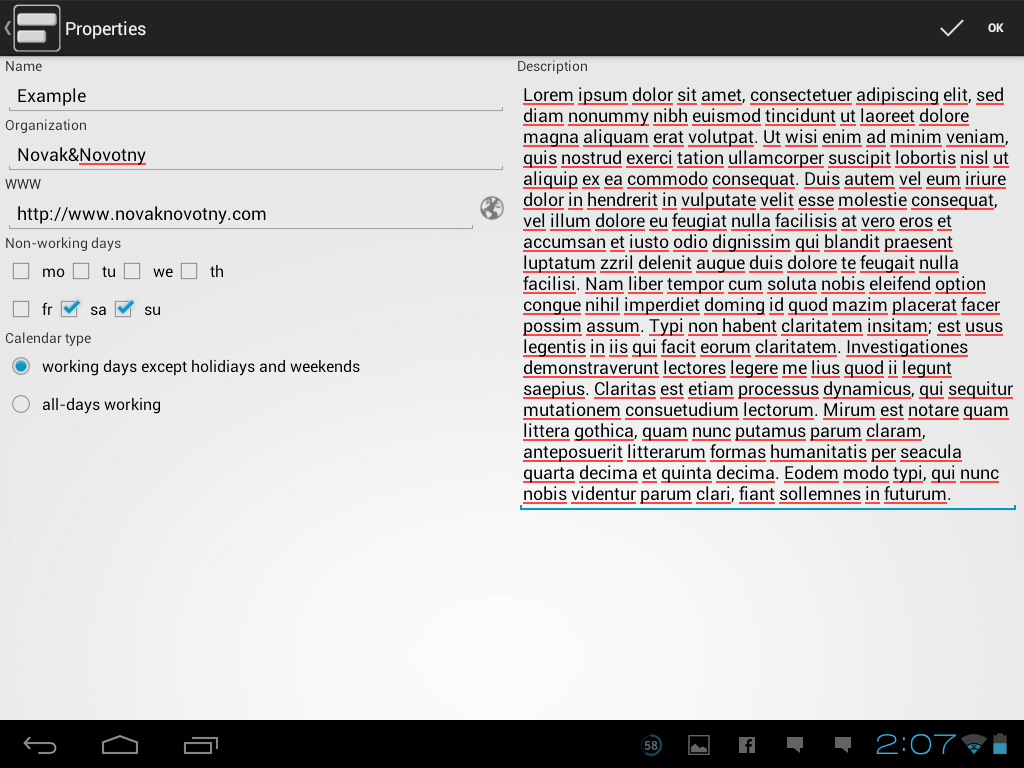Image resolution: width=1024 pixels, height=768 pixels.
Task: Check the 'mo' non-working day box
Action: point(21,271)
